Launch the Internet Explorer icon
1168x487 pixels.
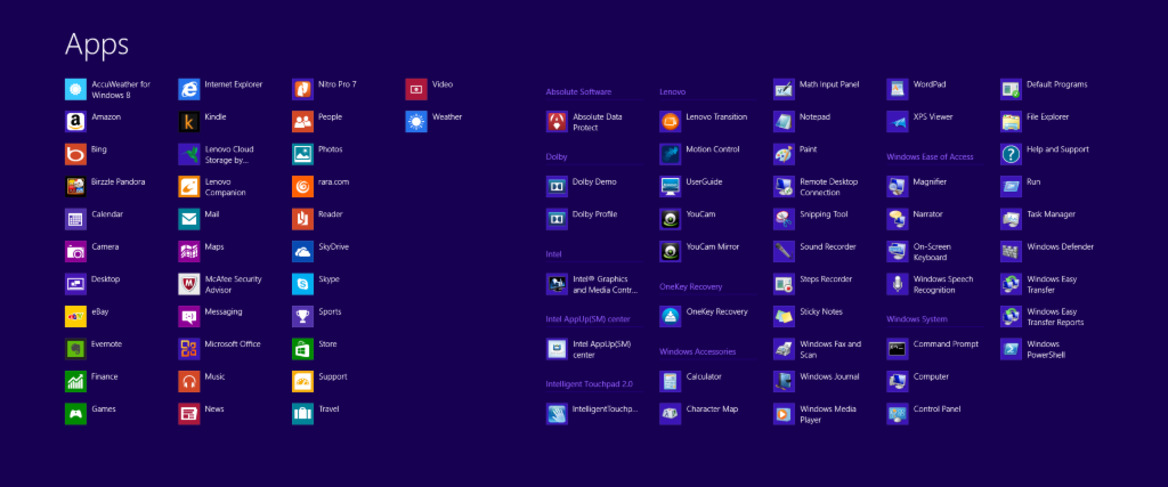[x=189, y=89]
